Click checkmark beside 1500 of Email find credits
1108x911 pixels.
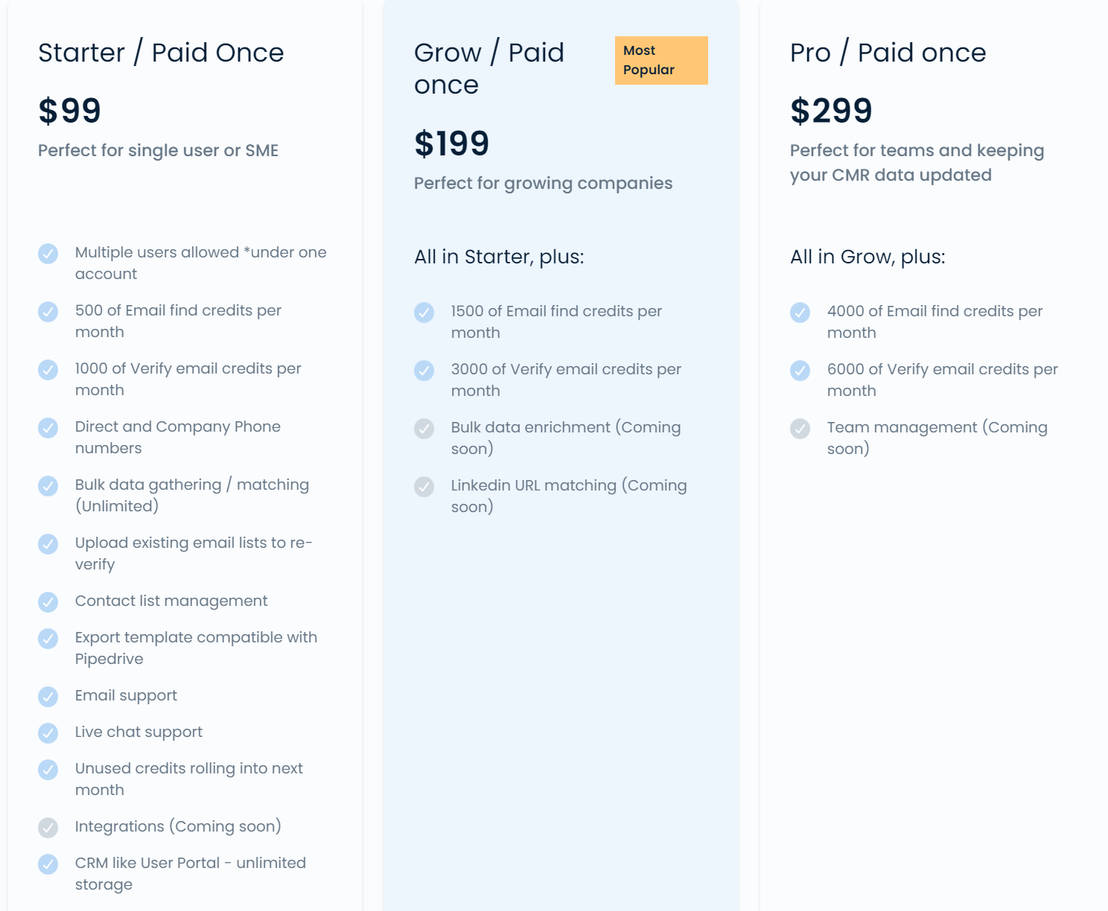click(x=424, y=312)
